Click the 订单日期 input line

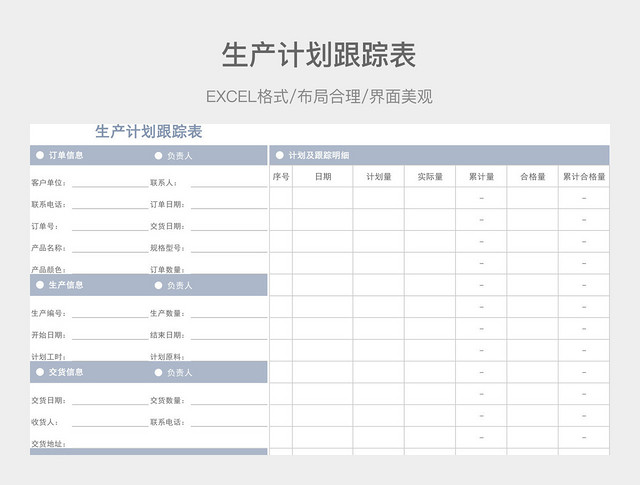click(229, 204)
